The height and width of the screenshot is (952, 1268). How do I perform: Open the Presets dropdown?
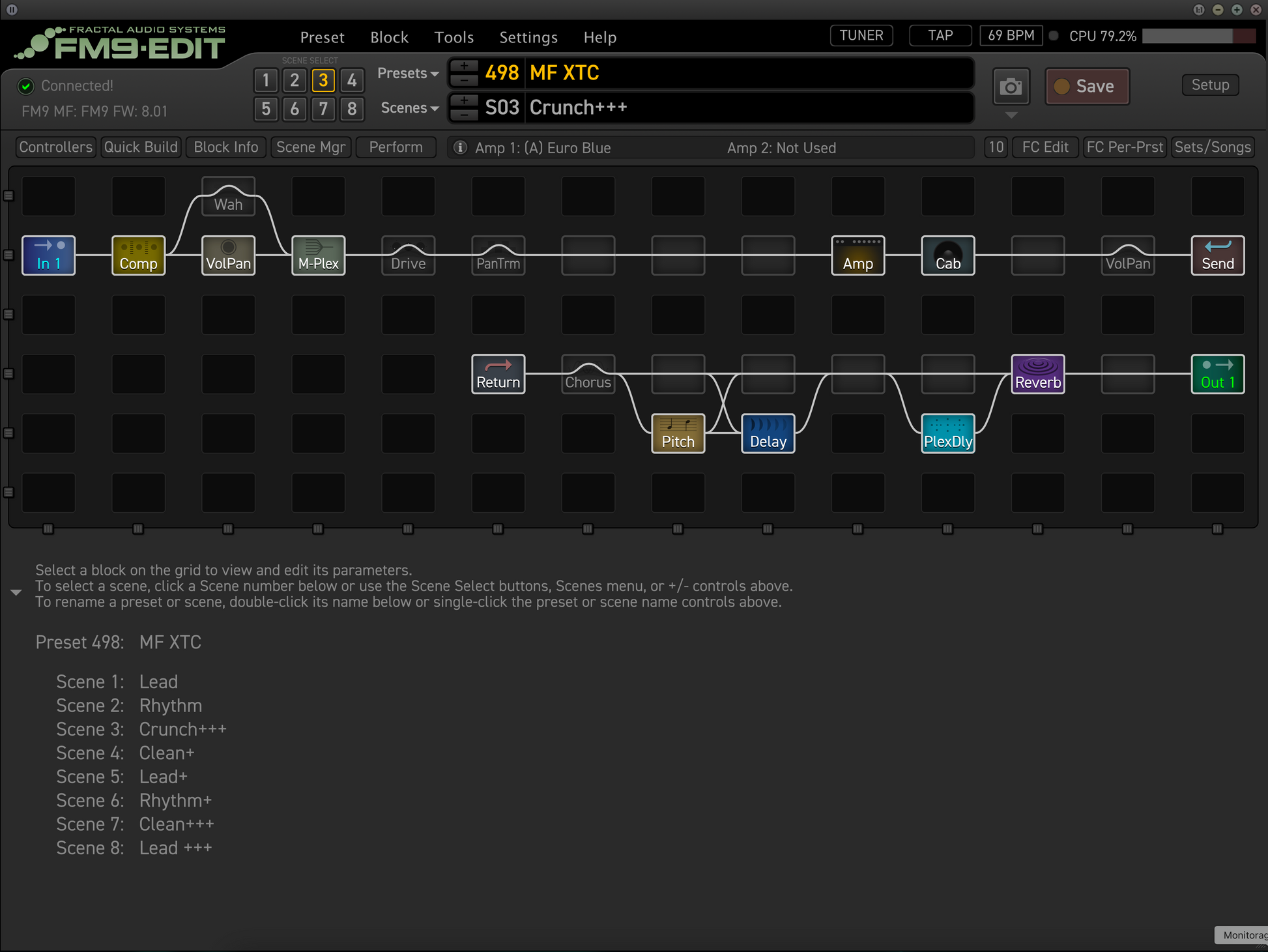[408, 74]
